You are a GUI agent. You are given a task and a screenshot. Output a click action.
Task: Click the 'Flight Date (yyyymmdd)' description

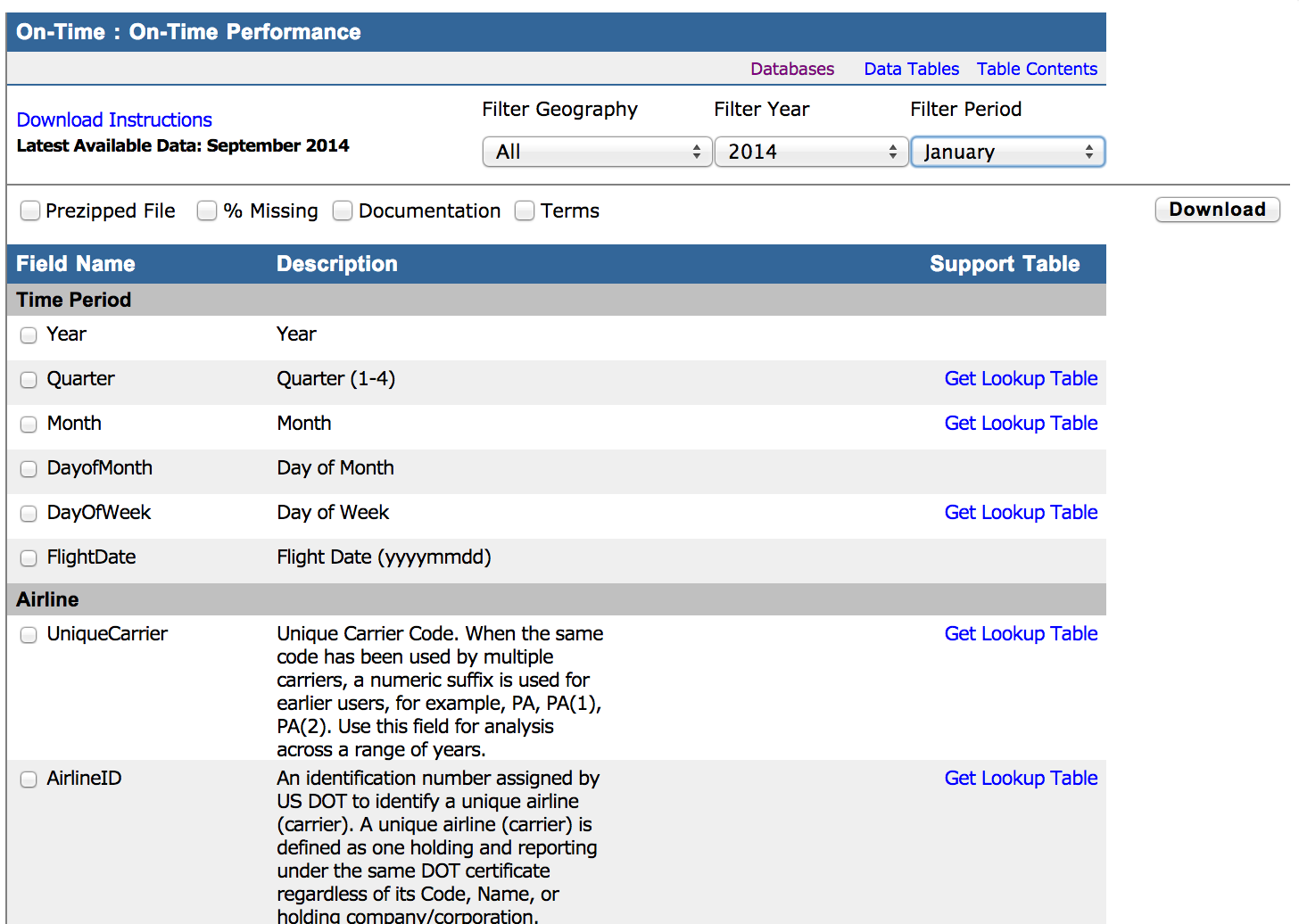(x=384, y=557)
